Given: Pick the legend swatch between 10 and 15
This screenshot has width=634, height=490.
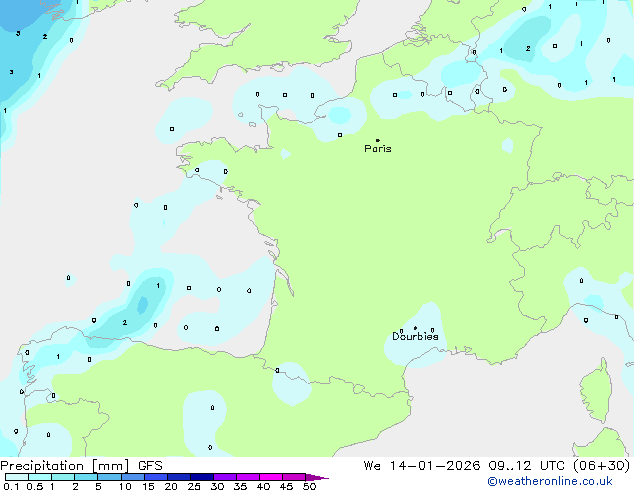Looking at the screenshot, I should click(133, 477).
